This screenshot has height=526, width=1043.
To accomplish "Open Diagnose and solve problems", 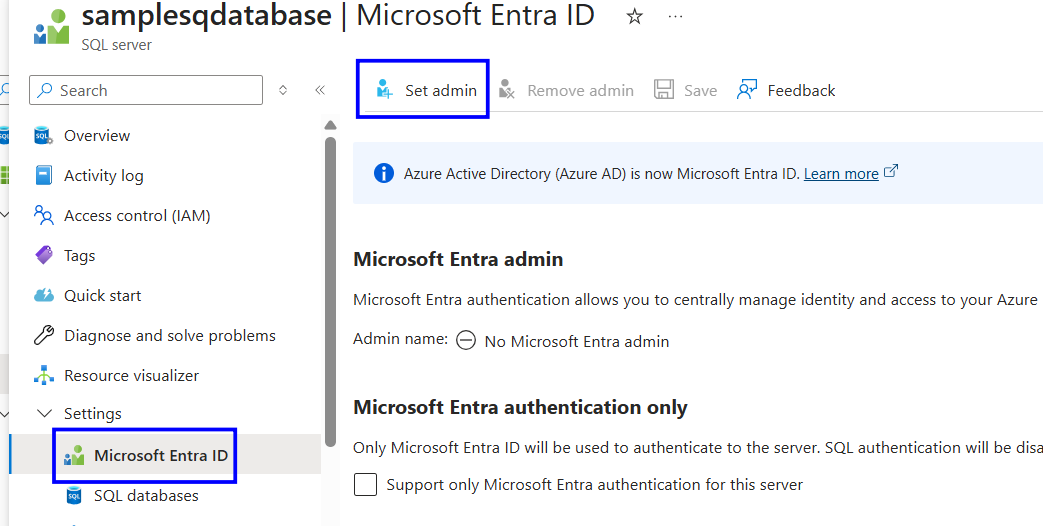I will (170, 335).
